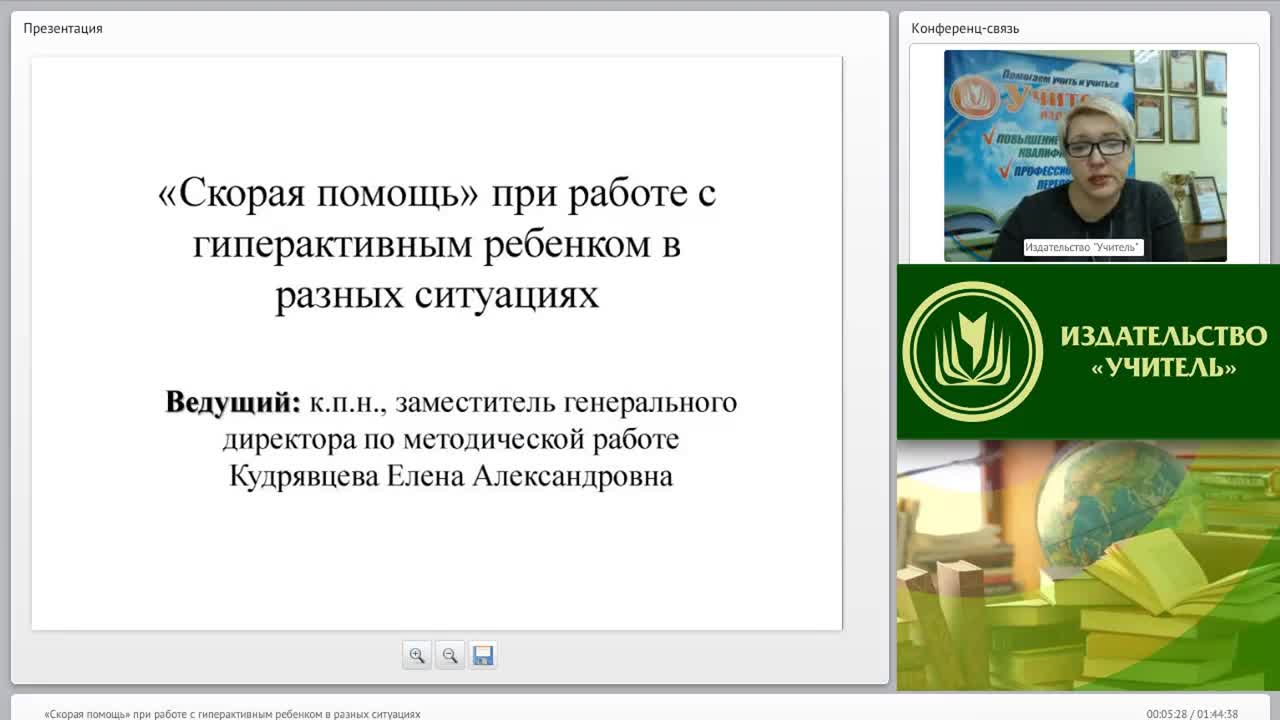Click the playback time 00:05:28 / 01:44:38
Image resolution: width=1280 pixels, height=720 pixels.
click(x=1192, y=714)
